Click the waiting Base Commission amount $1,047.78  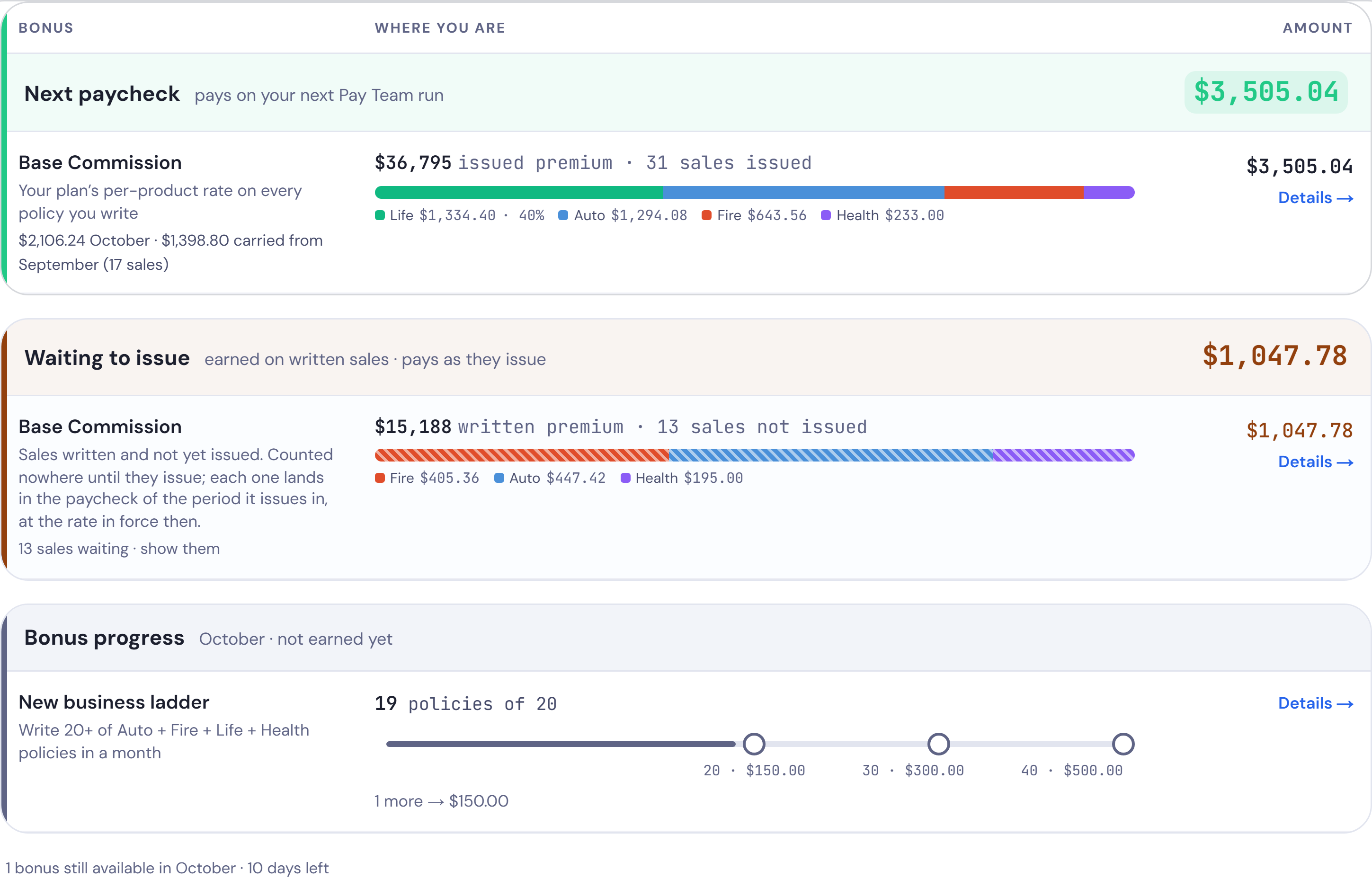click(x=1300, y=430)
